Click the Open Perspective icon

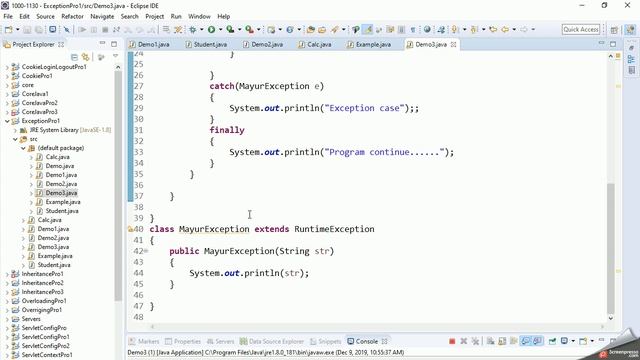[x=615, y=29]
